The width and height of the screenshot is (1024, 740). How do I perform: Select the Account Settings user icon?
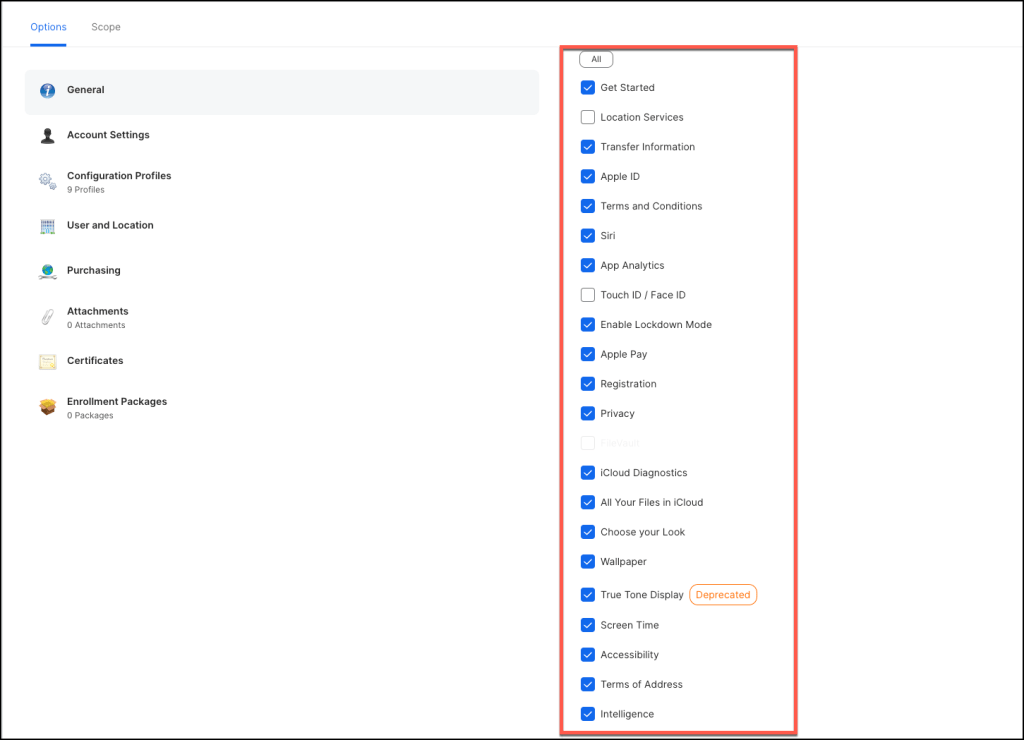point(47,136)
